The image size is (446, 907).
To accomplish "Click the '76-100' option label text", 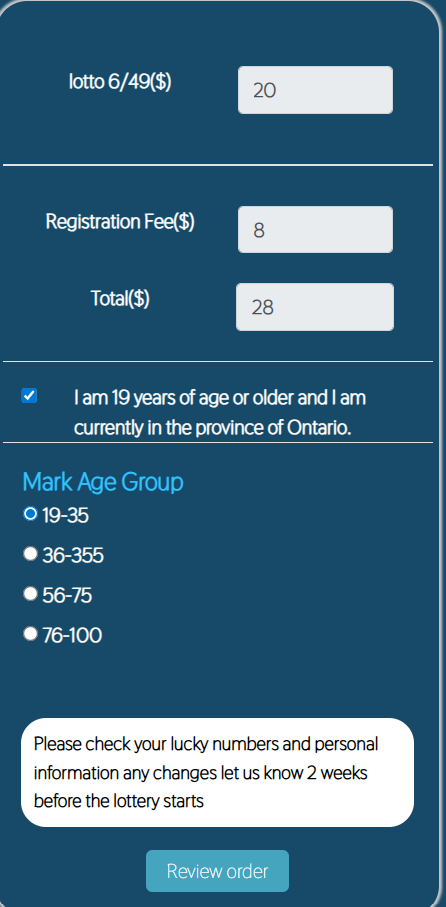I will (x=72, y=636).
